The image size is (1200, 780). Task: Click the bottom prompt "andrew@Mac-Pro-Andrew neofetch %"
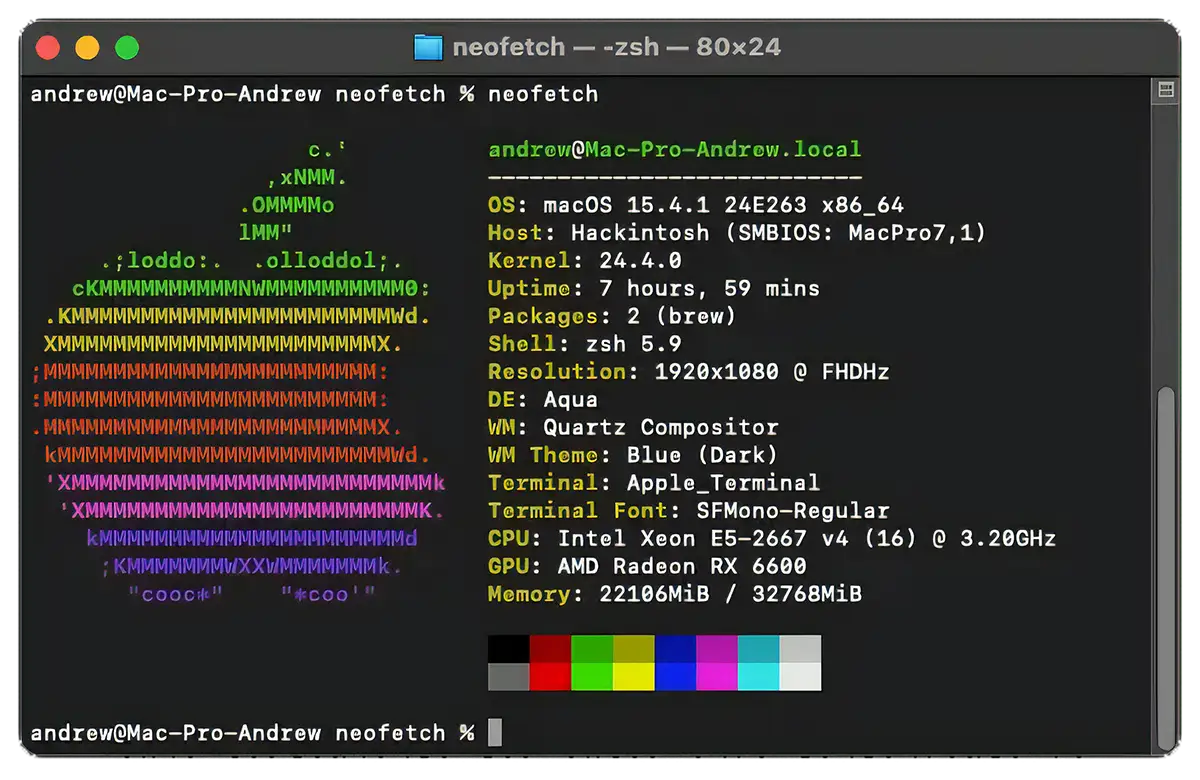tap(253, 733)
